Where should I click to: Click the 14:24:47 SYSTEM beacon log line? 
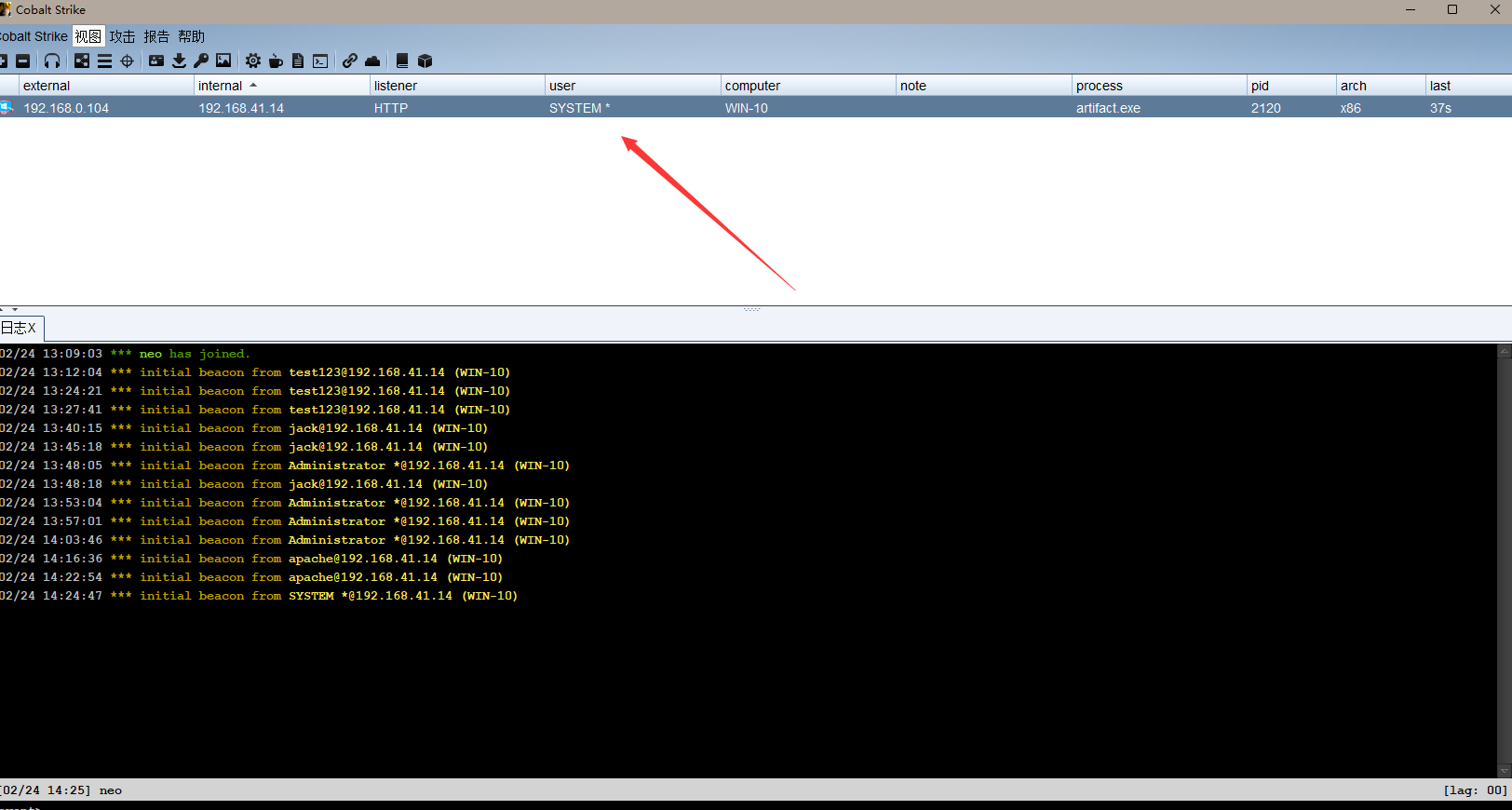click(x=259, y=596)
